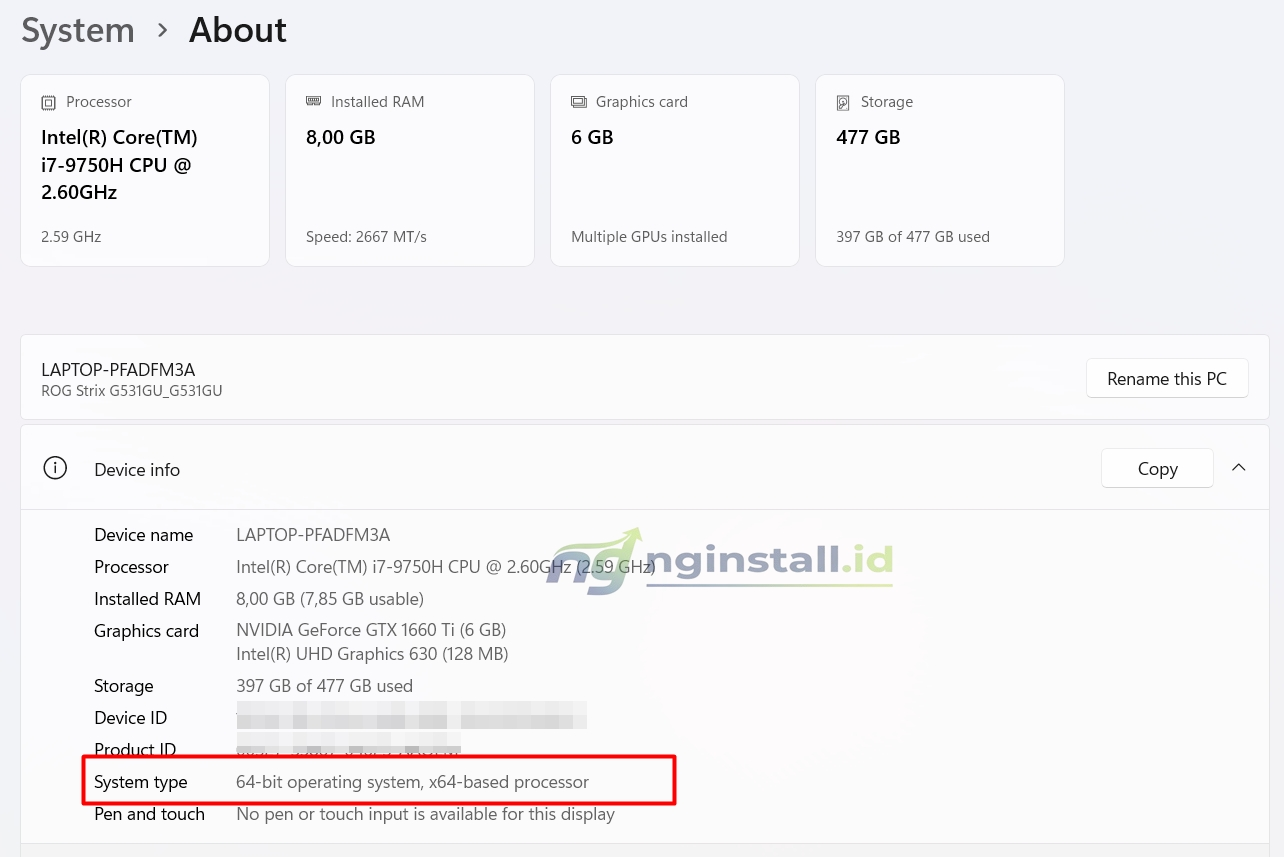Go back to System in breadcrumb
1284x857 pixels.
78,30
